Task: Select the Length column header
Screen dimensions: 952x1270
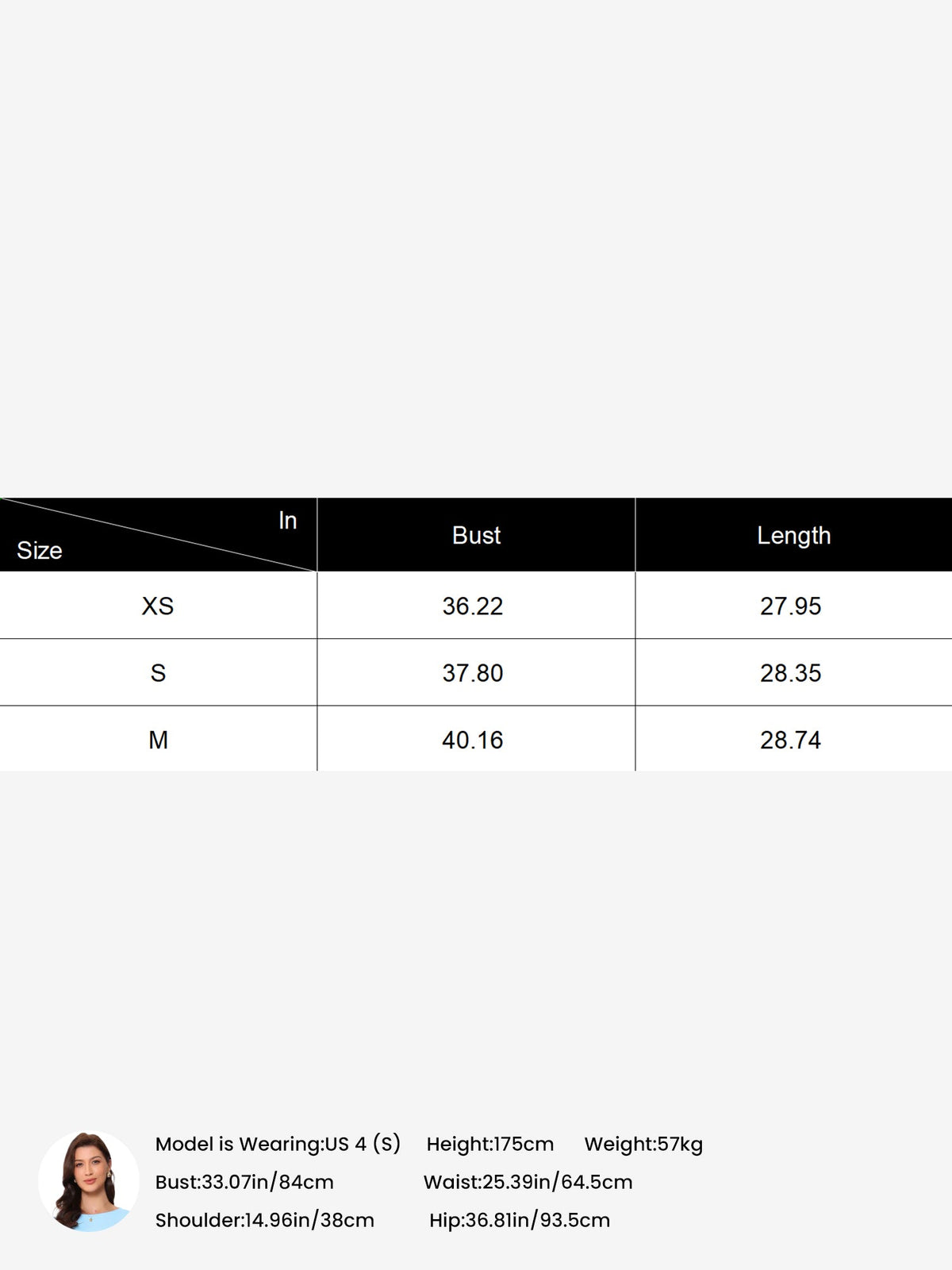Action: pyautogui.click(x=793, y=535)
